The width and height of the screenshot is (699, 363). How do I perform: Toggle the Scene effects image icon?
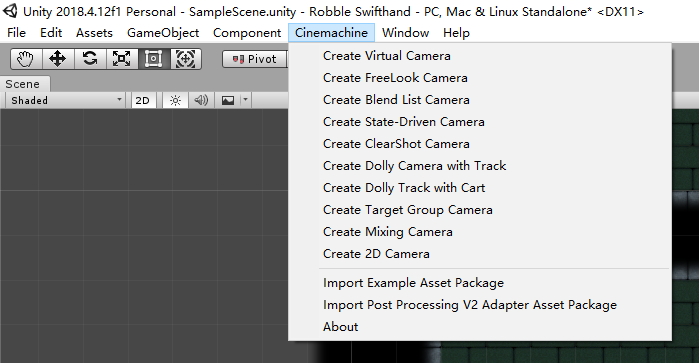point(228,100)
